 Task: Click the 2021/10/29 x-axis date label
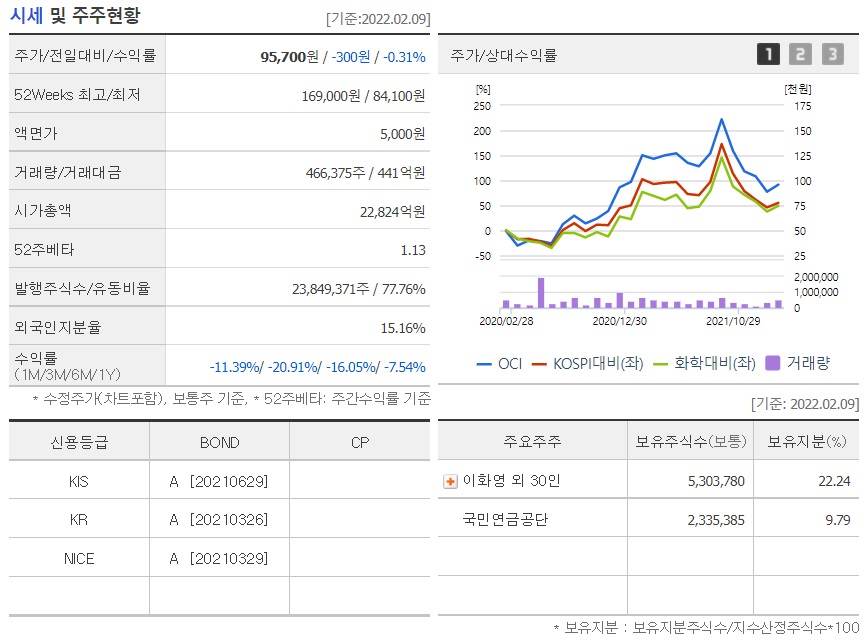coord(733,321)
